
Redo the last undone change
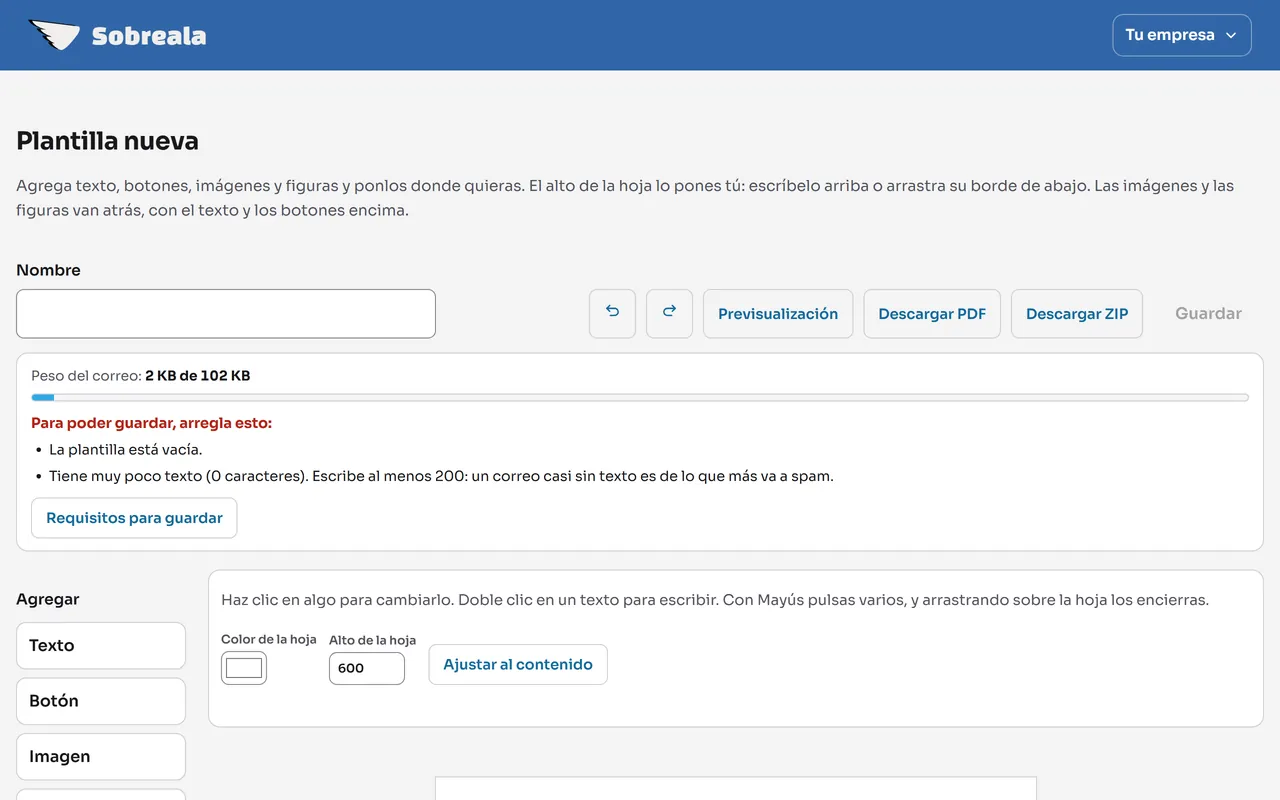tap(669, 314)
